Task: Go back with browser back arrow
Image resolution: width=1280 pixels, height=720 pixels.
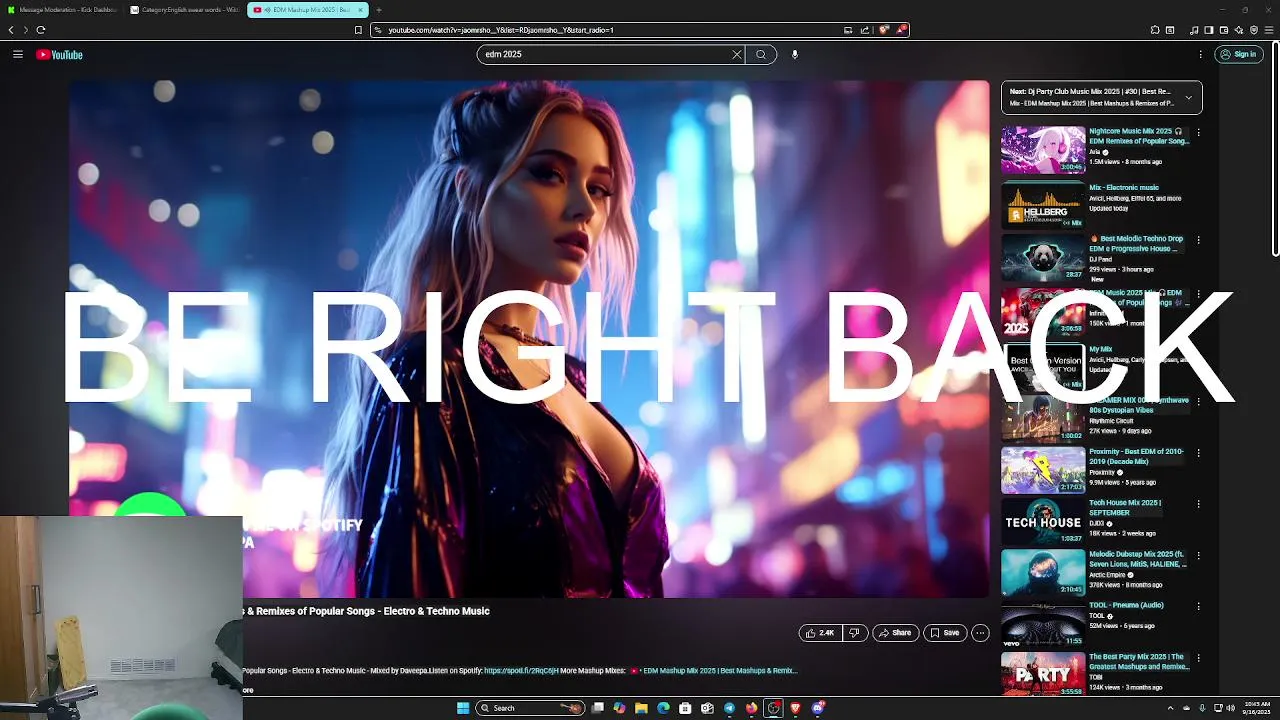Action: pos(11,30)
